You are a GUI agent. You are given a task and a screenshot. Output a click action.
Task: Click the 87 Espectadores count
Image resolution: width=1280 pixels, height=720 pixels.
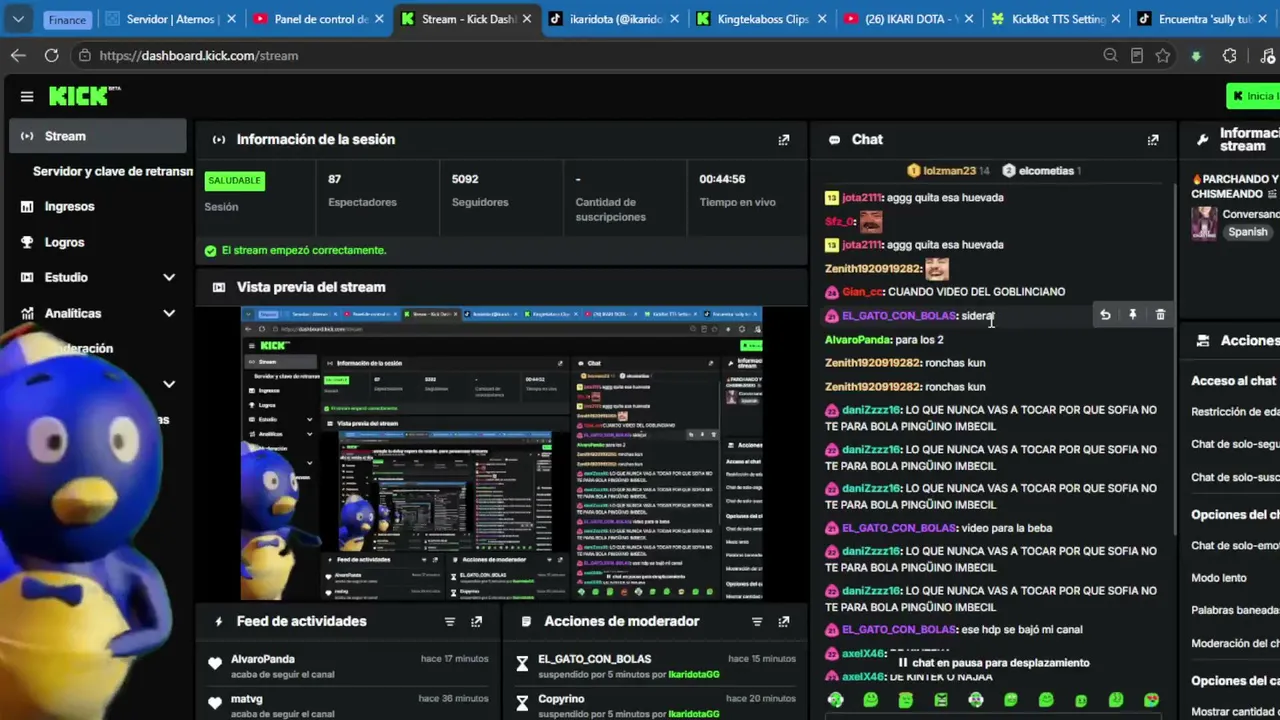pos(335,179)
